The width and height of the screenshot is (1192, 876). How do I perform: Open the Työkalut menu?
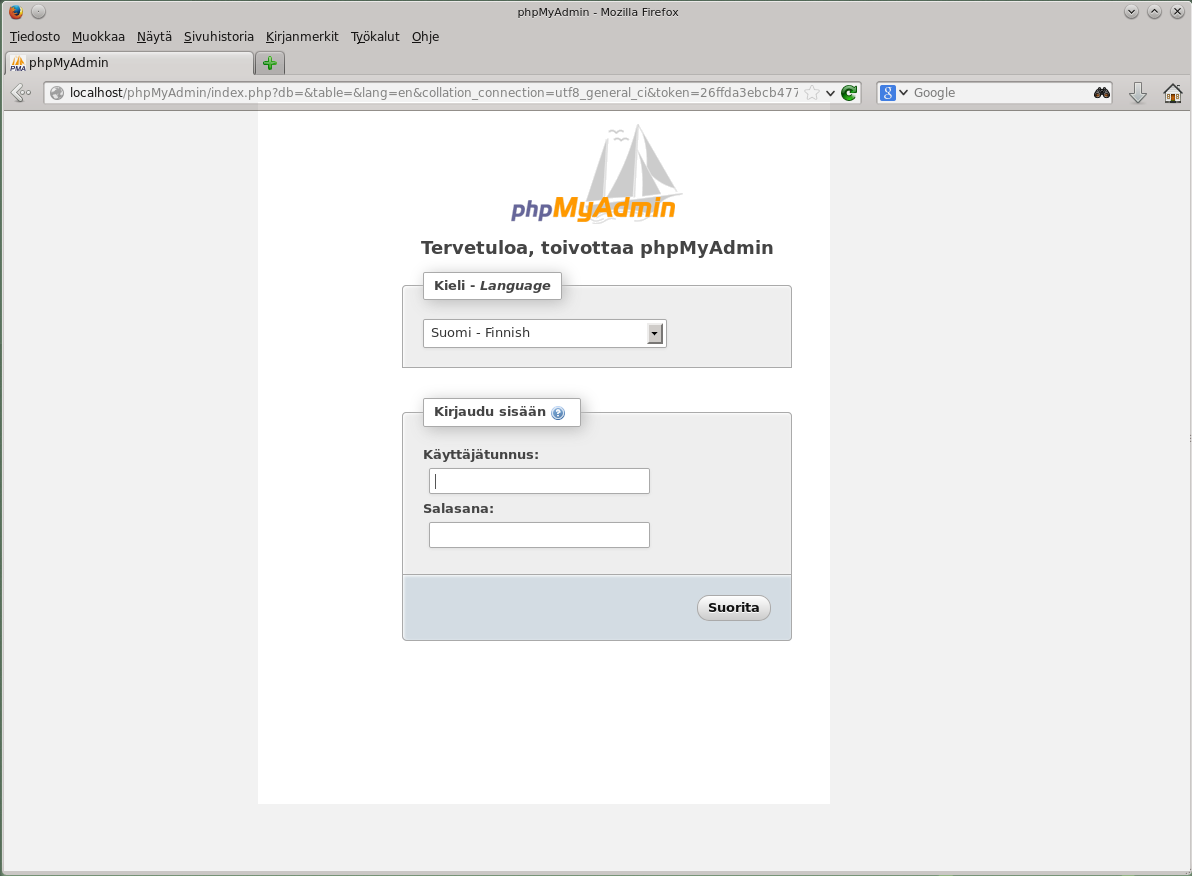375,36
